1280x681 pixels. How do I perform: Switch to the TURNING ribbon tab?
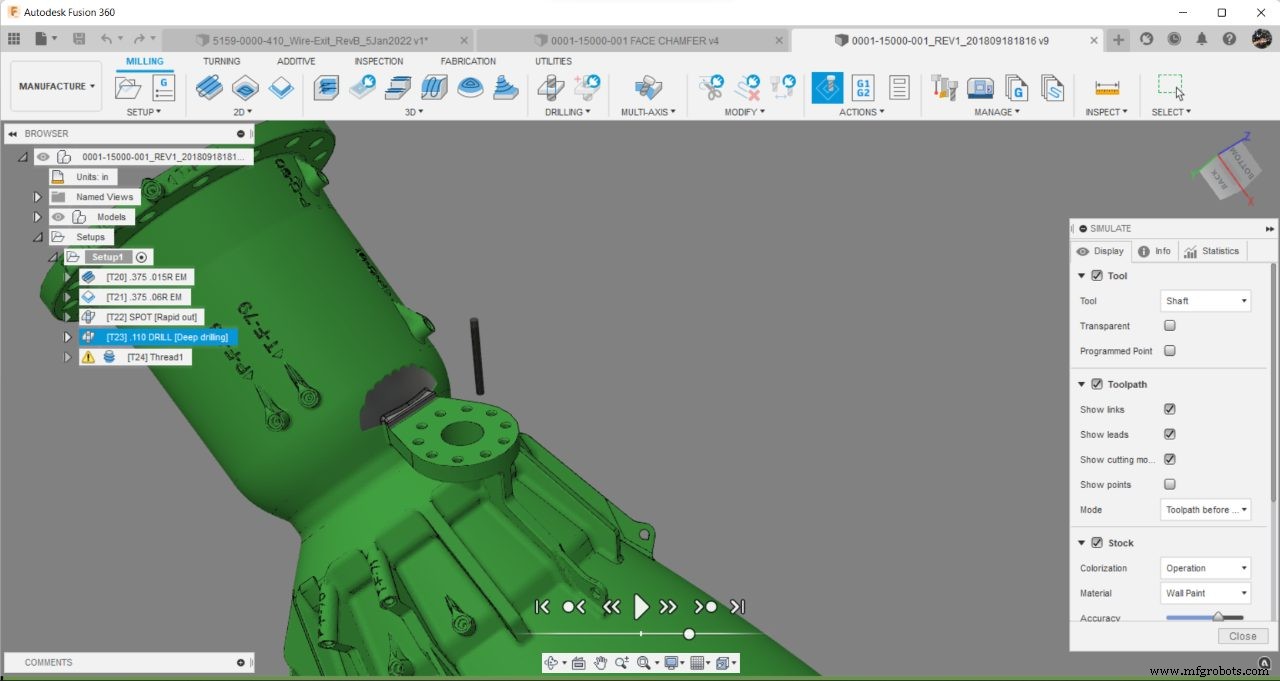[222, 60]
